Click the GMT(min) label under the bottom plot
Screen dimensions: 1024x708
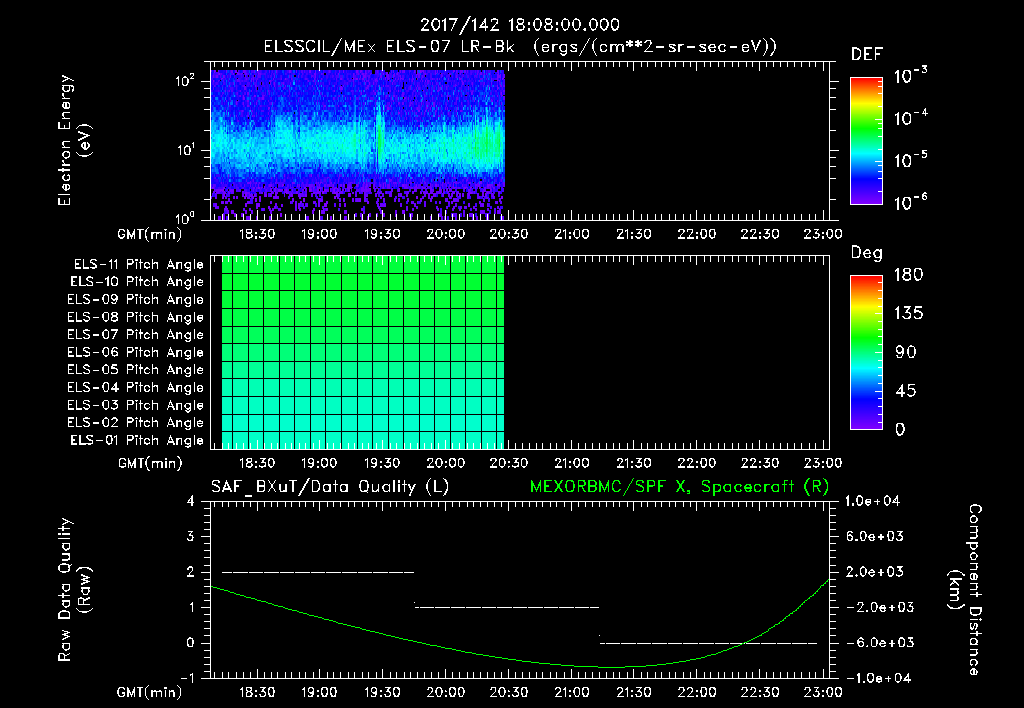pos(149,692)
